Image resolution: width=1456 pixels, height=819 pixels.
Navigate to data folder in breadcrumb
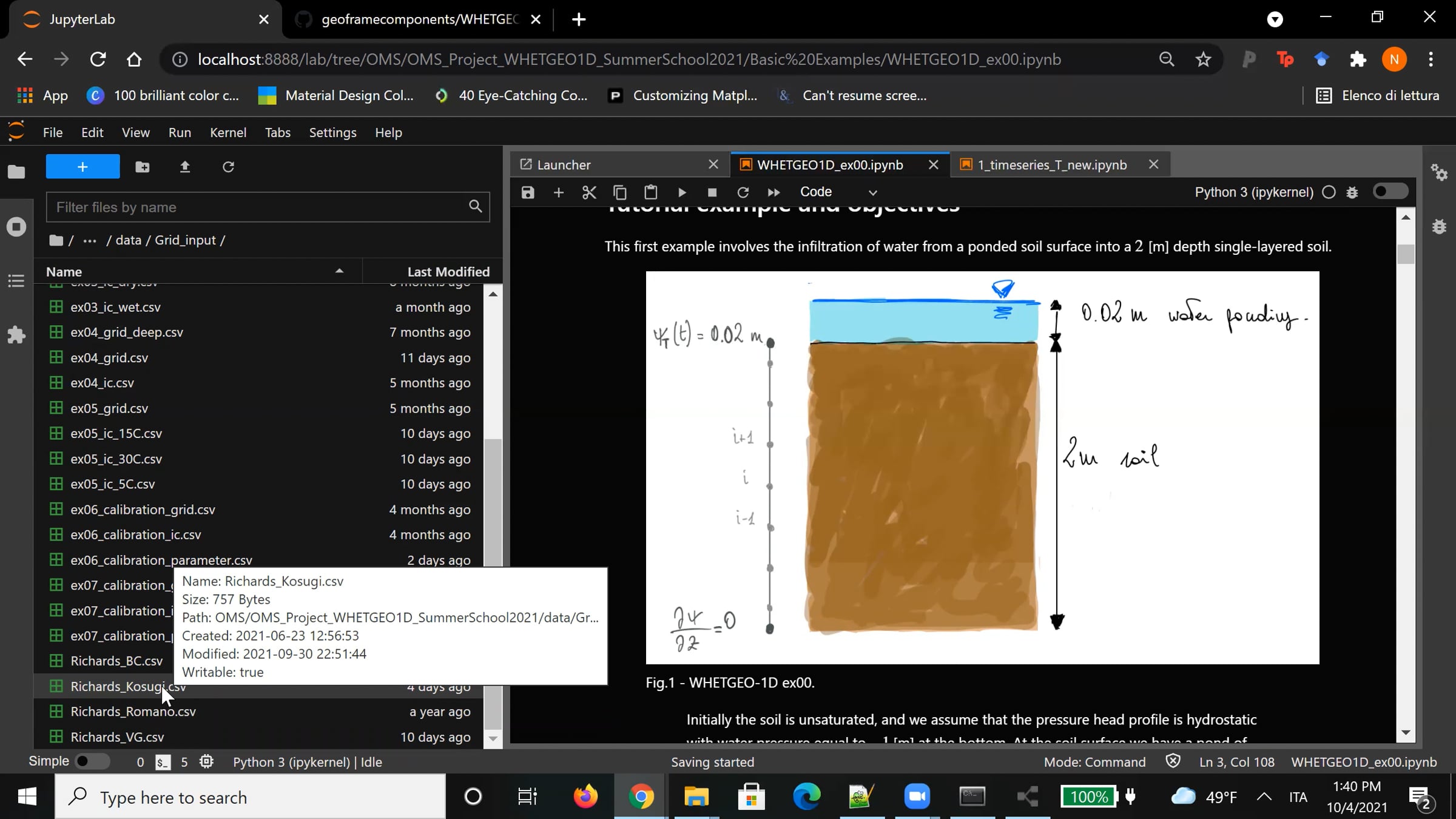129,240
